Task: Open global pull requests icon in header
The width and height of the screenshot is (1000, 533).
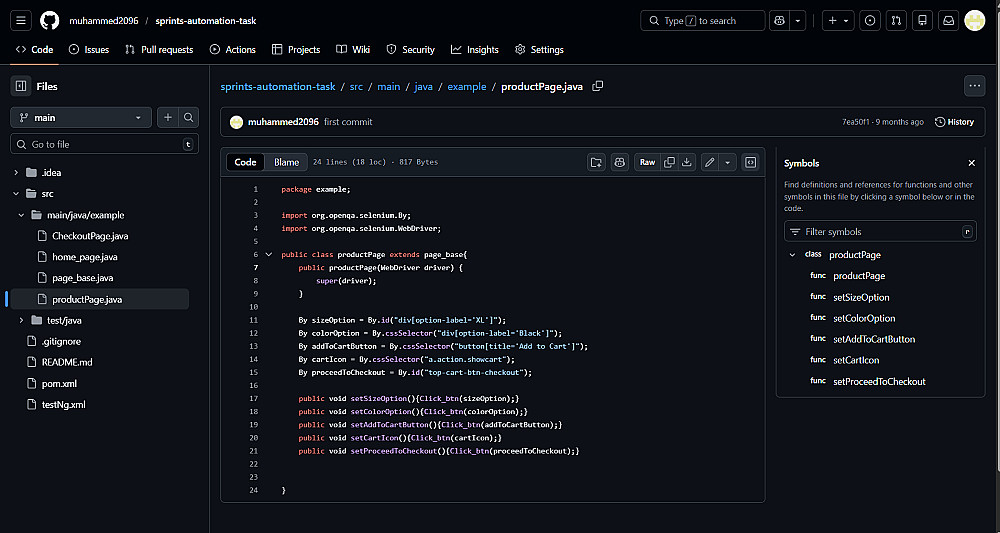Action: coord(896,20)
